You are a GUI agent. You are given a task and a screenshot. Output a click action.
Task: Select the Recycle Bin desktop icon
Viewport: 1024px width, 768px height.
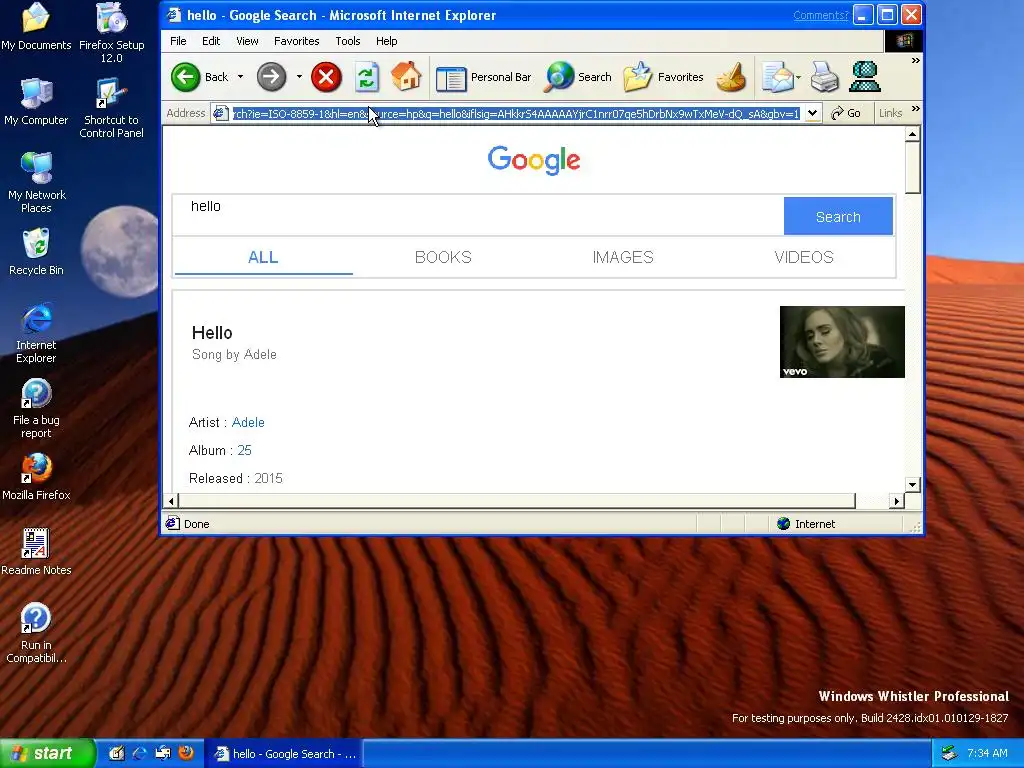click(x=36, y=252)
